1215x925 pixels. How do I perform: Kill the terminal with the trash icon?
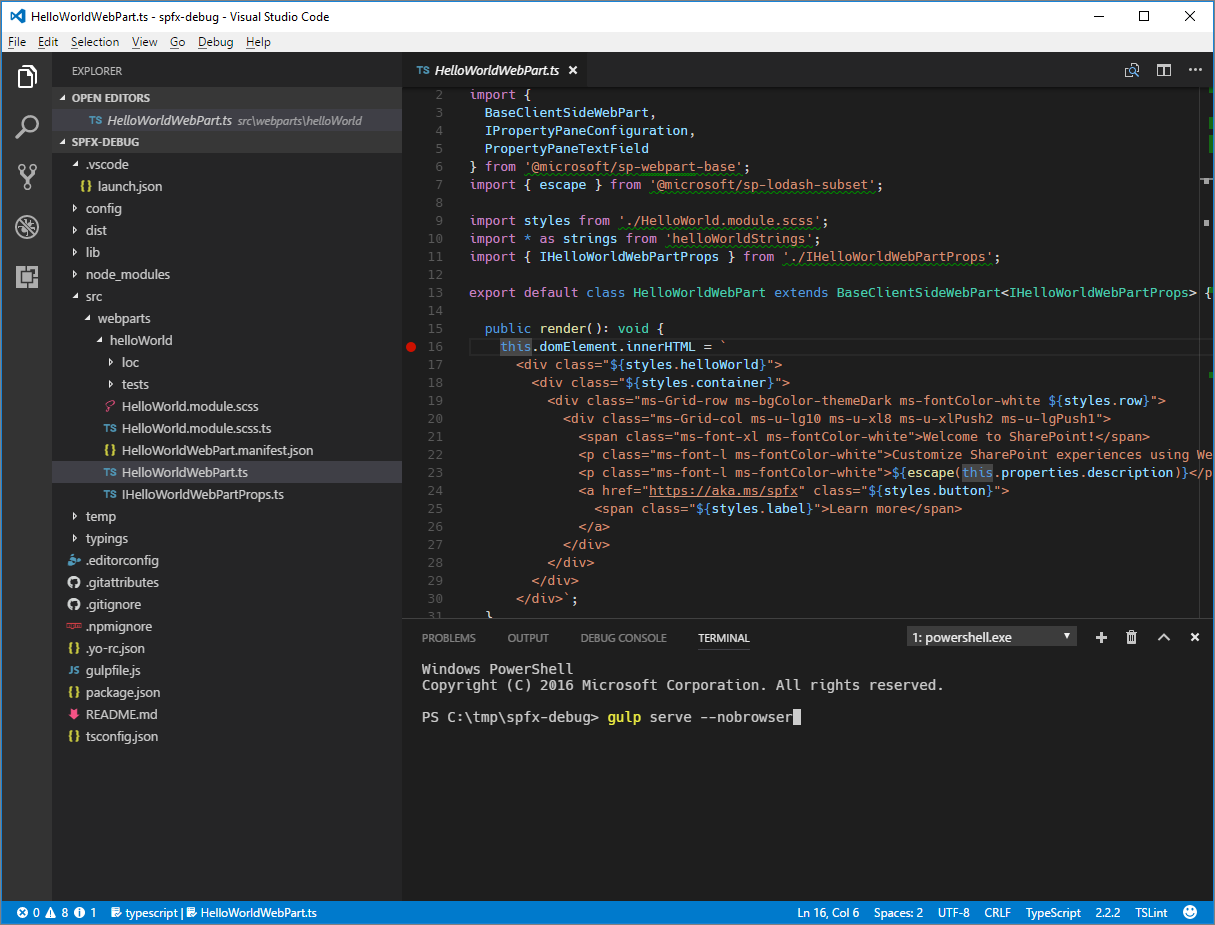click(1131, 637)
